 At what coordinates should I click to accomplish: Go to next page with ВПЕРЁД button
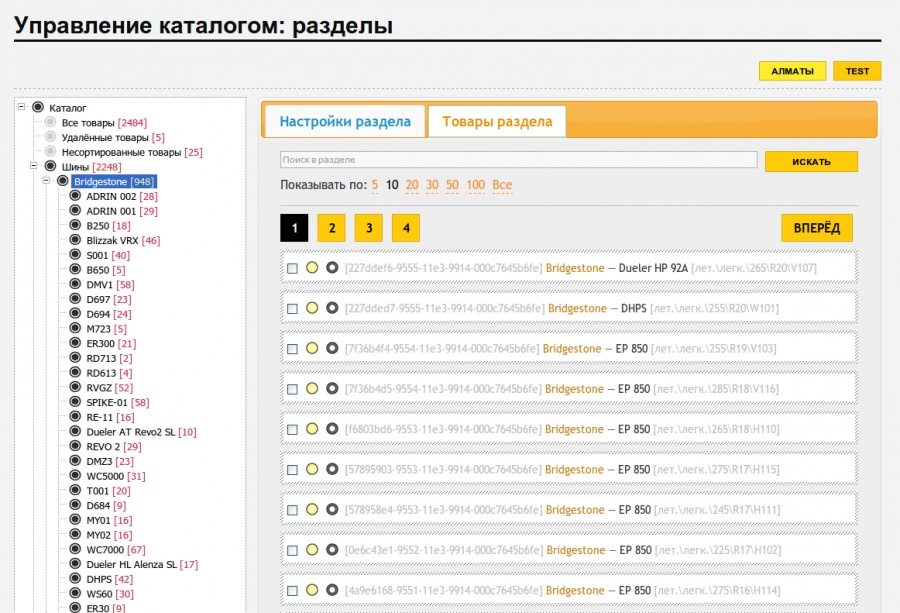point(816,227)
